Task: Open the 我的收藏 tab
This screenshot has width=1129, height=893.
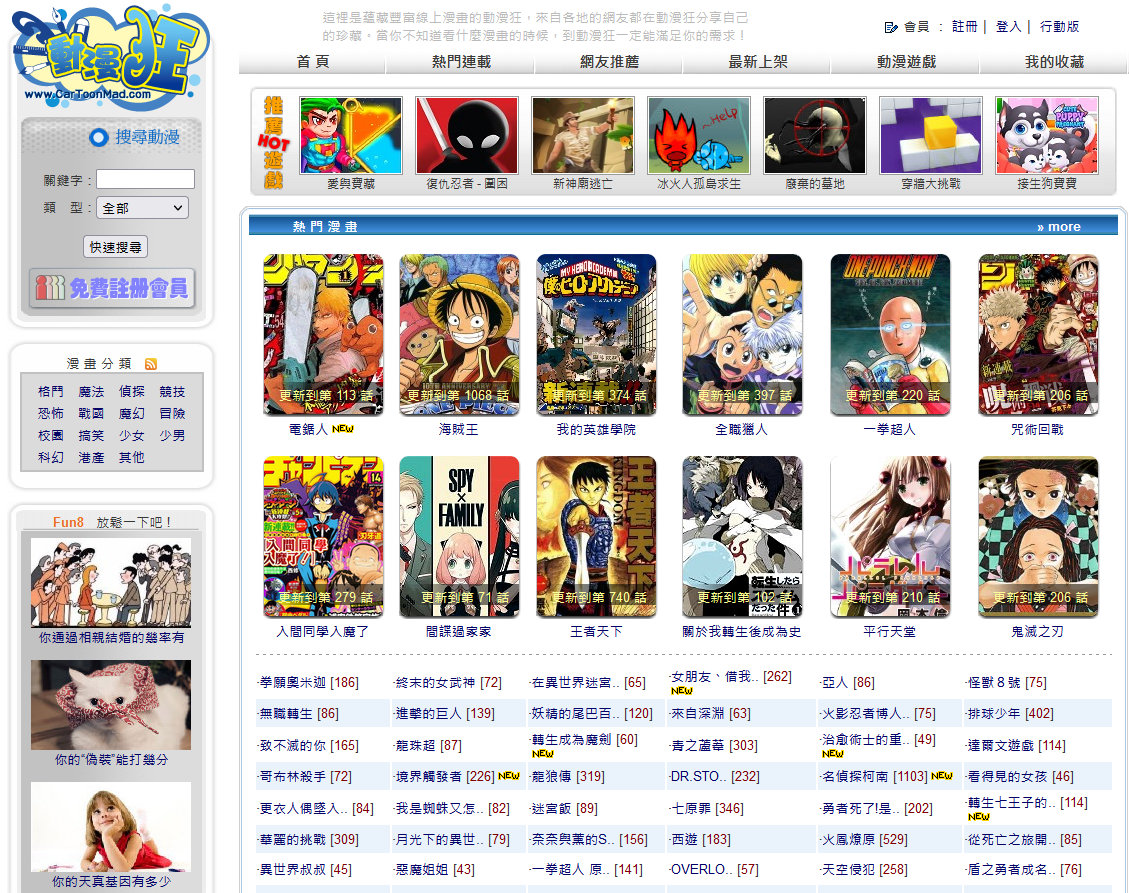Action: 1051,62
